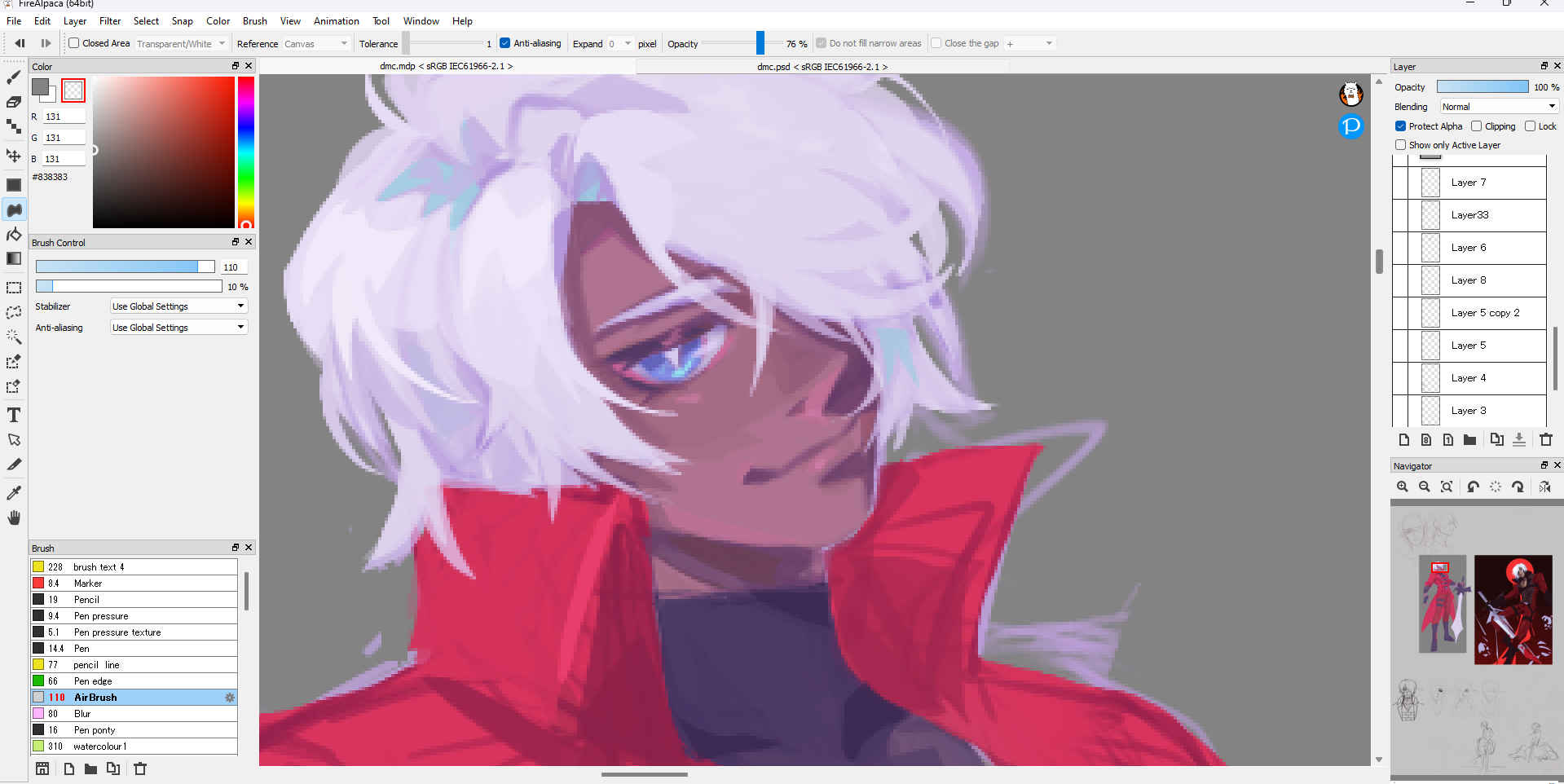Toggle the Clipping checkbox
1564x784 pixels.
1476,126
